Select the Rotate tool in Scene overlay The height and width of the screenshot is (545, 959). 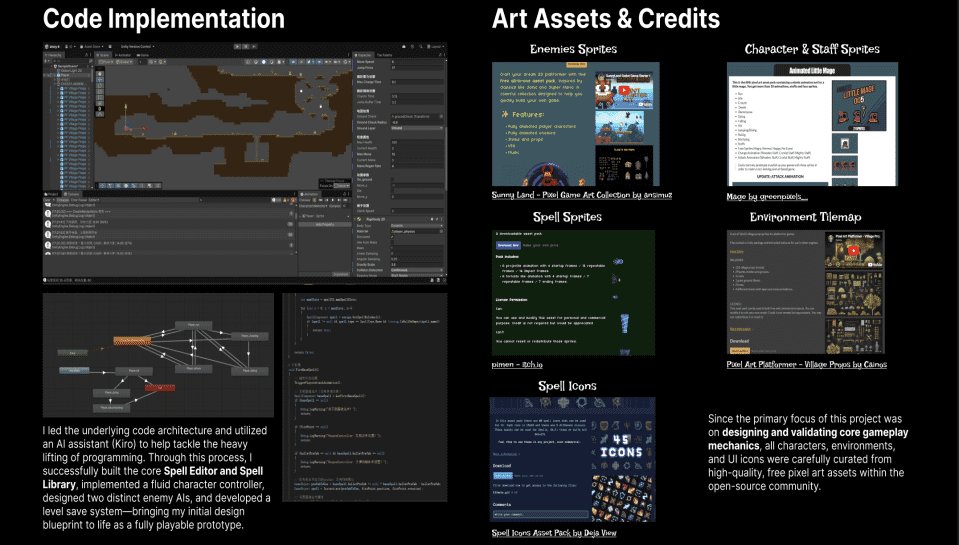(x=100, y=86)
